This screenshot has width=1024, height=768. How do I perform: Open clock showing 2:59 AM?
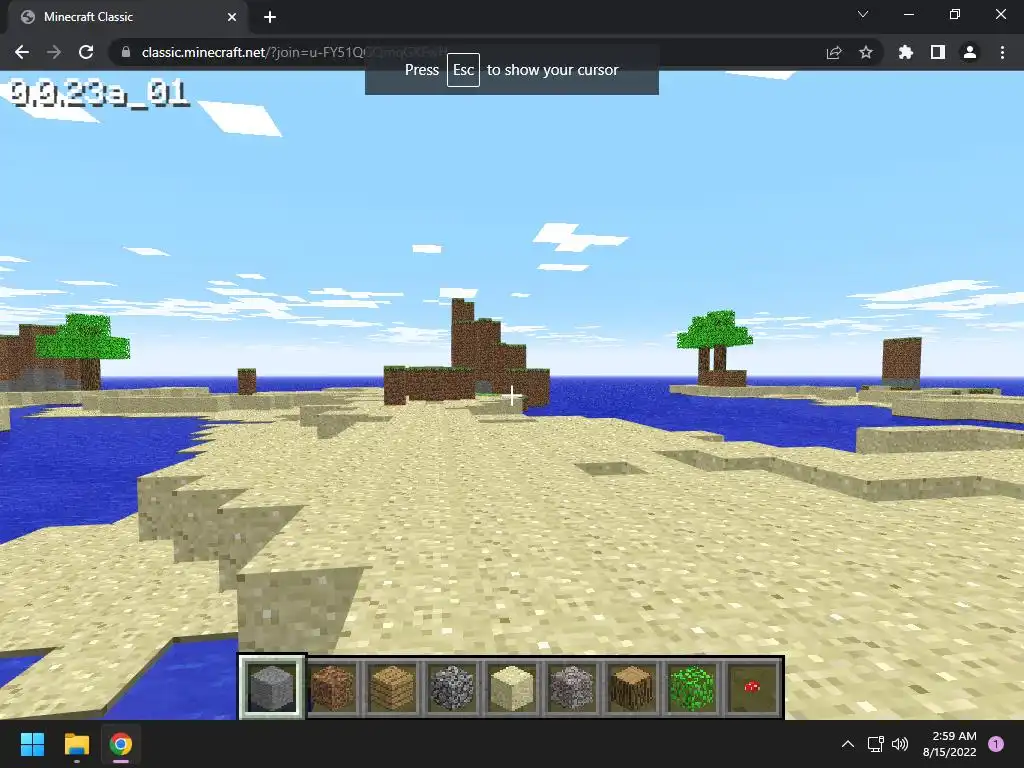click(949, 744)
